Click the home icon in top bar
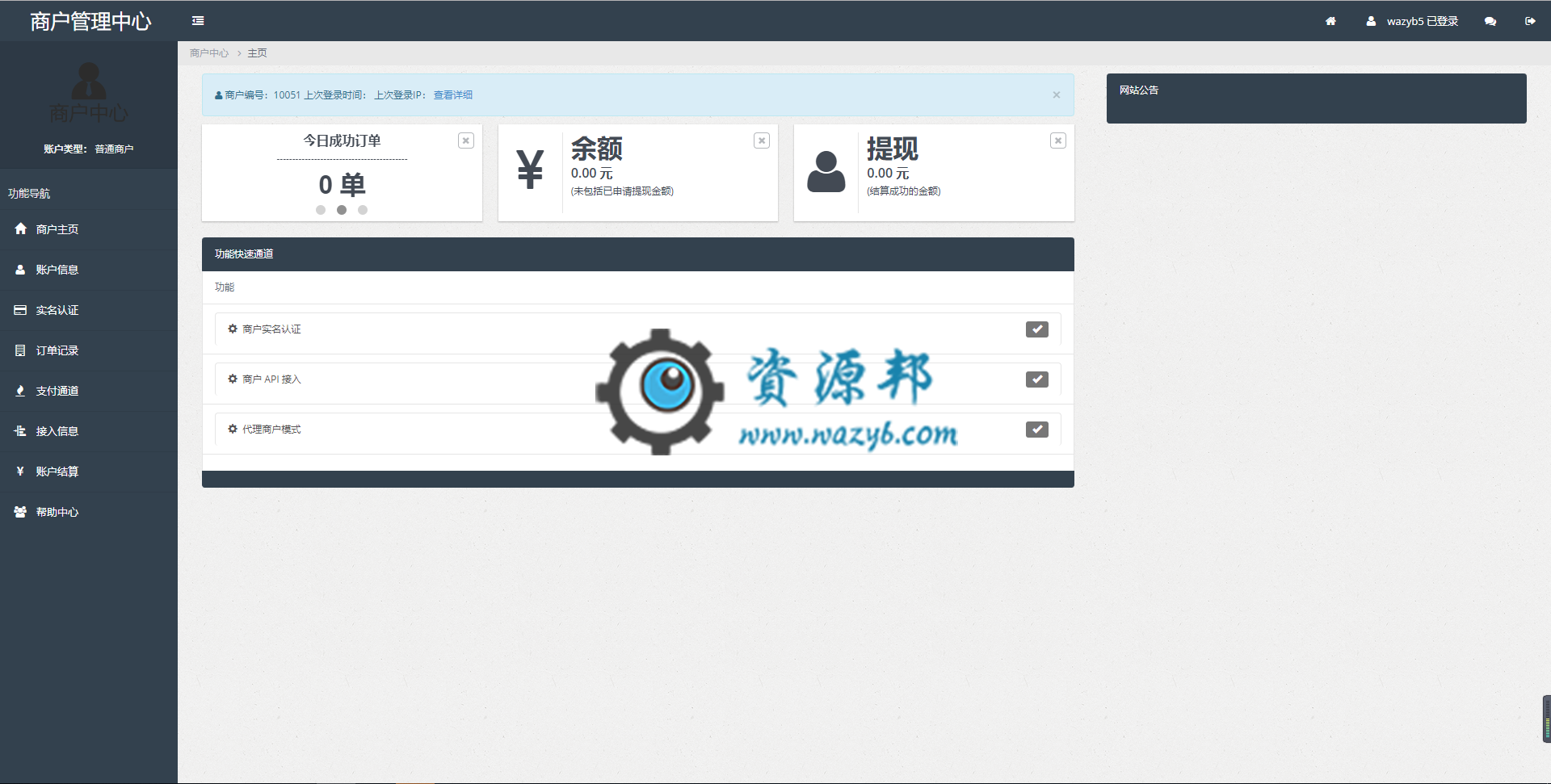 click(1330, 21)
